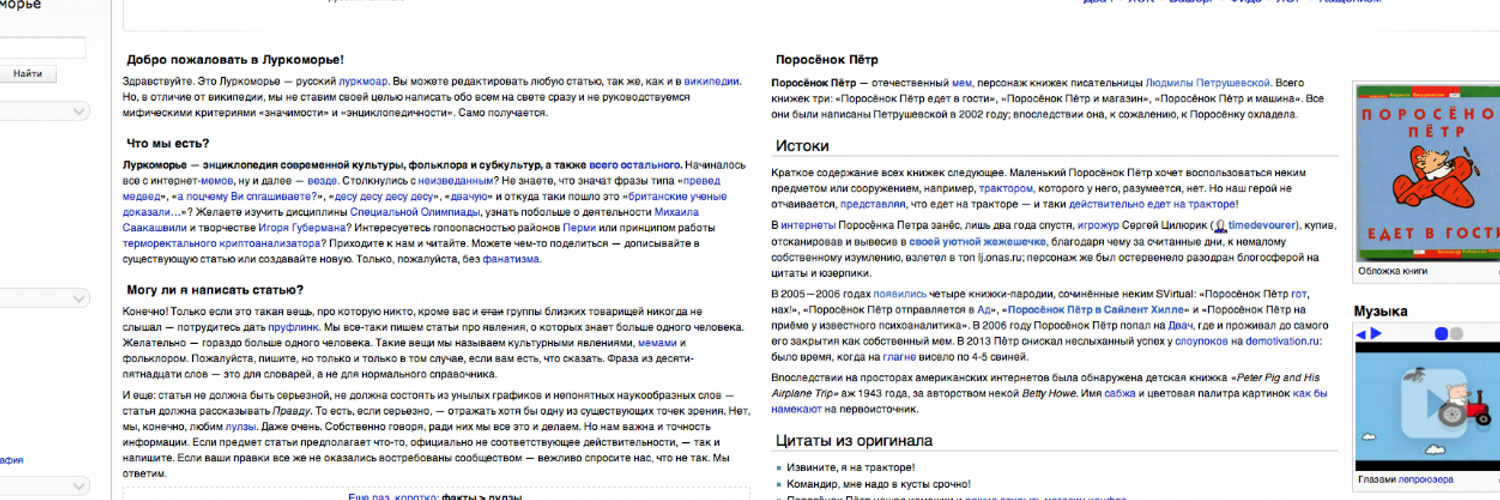The height and width of the screenshot is (500, 1500).
Task: Follow the Игоря Губермана link
Action: click(302, 229)
